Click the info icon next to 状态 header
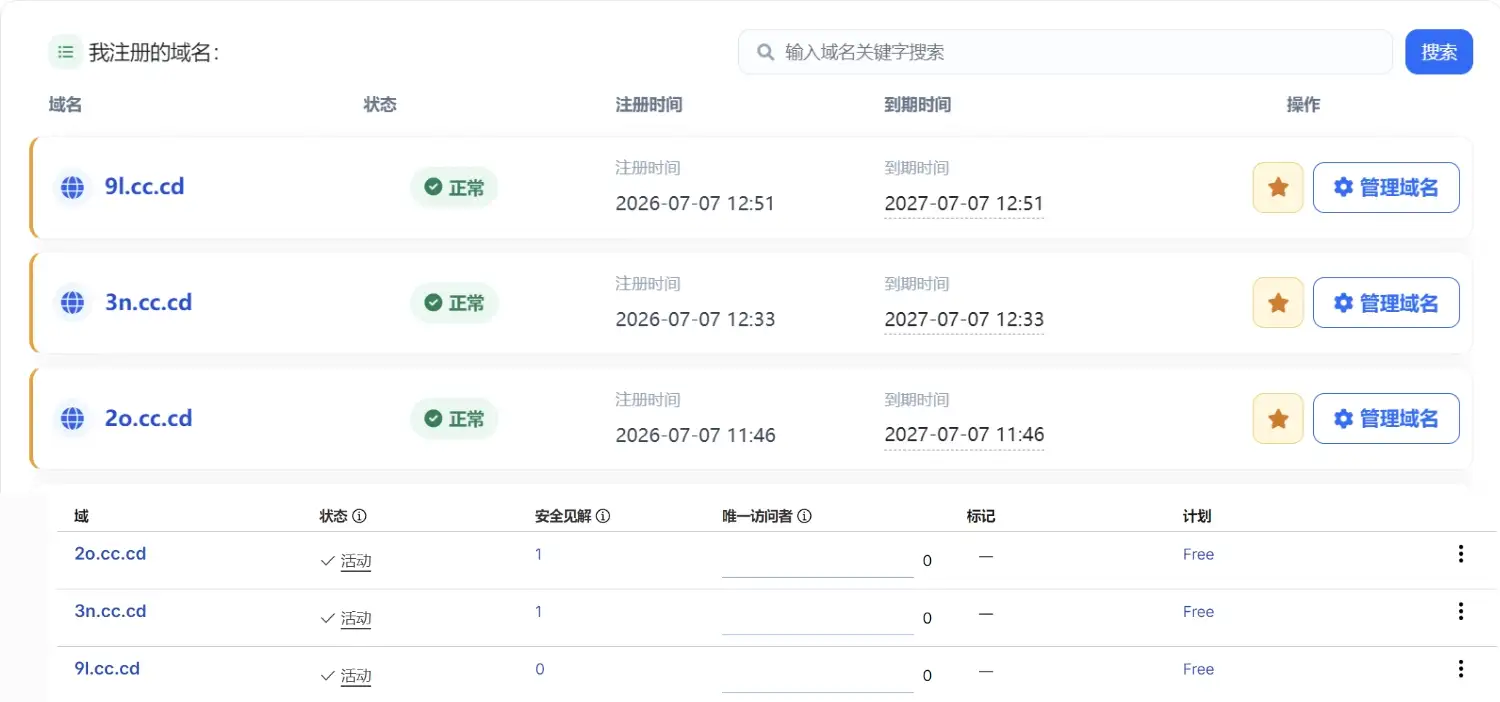 (x=360, y=517)
